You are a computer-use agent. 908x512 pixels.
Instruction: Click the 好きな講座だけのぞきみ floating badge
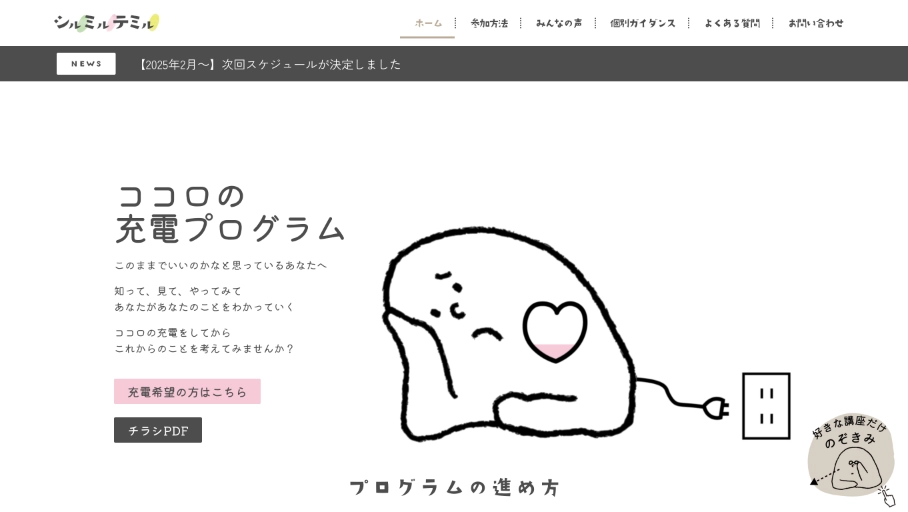[x=850, y=456]
